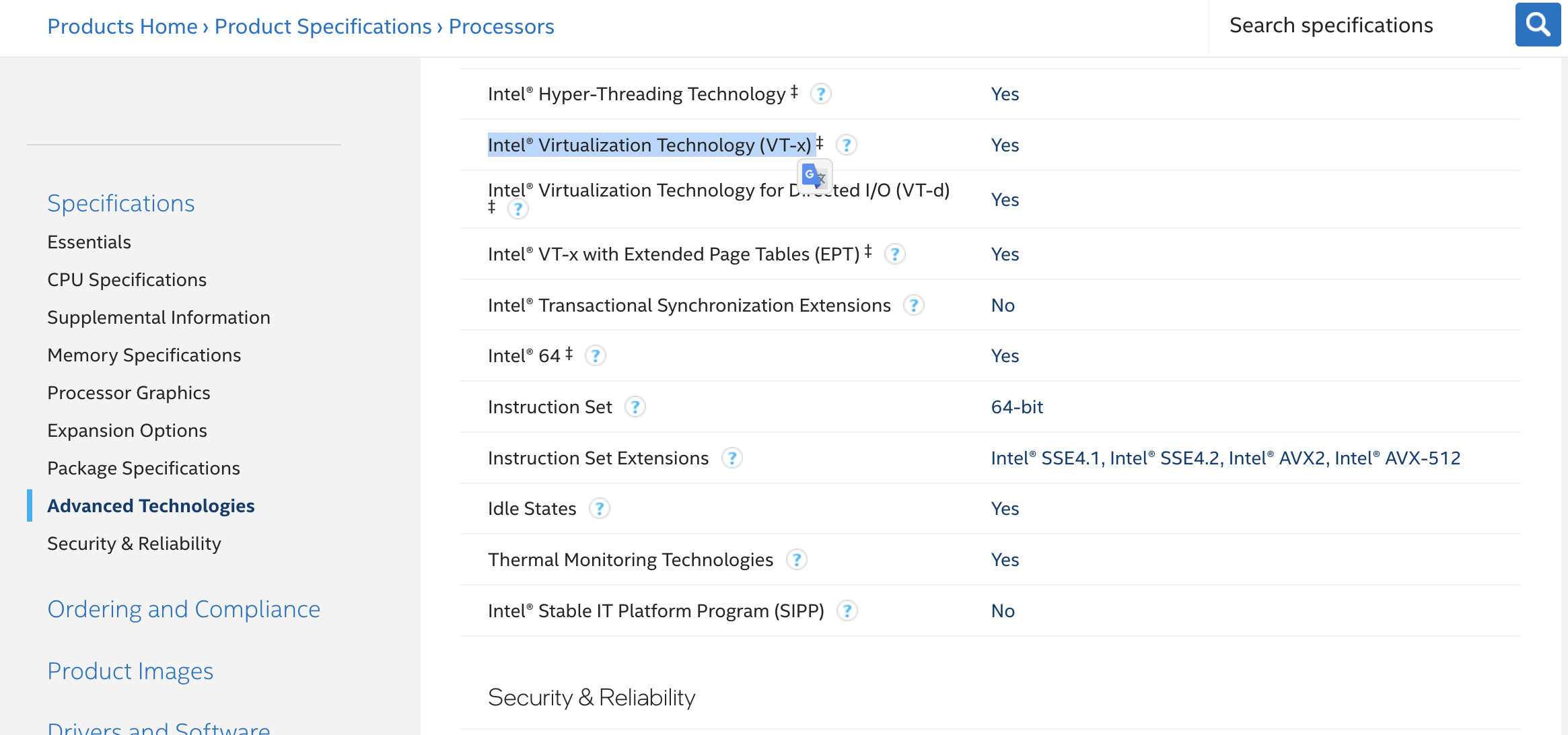The image size is (1568, 735).
Task: Open Product Specifications breadcrumb link
Action: (323, 26)
